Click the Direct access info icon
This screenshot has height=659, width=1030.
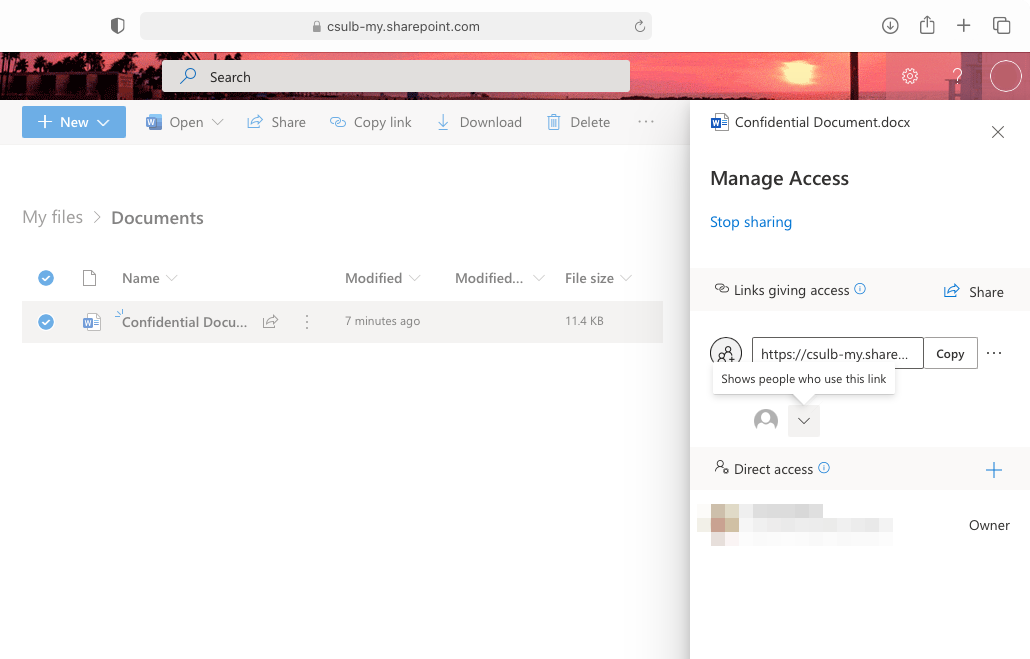[824, 468]
